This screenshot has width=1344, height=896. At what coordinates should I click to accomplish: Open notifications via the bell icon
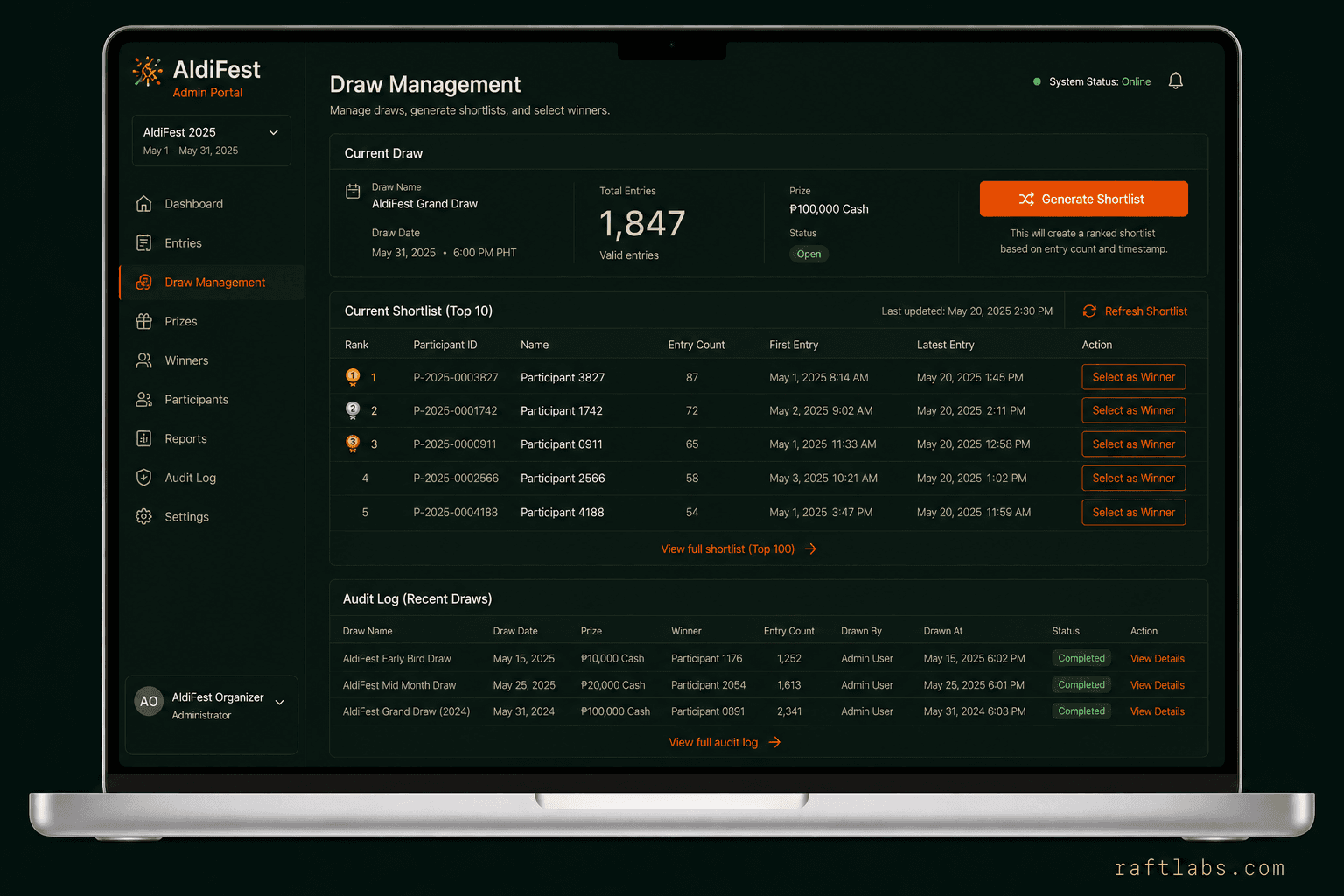tap(1176, 81)
